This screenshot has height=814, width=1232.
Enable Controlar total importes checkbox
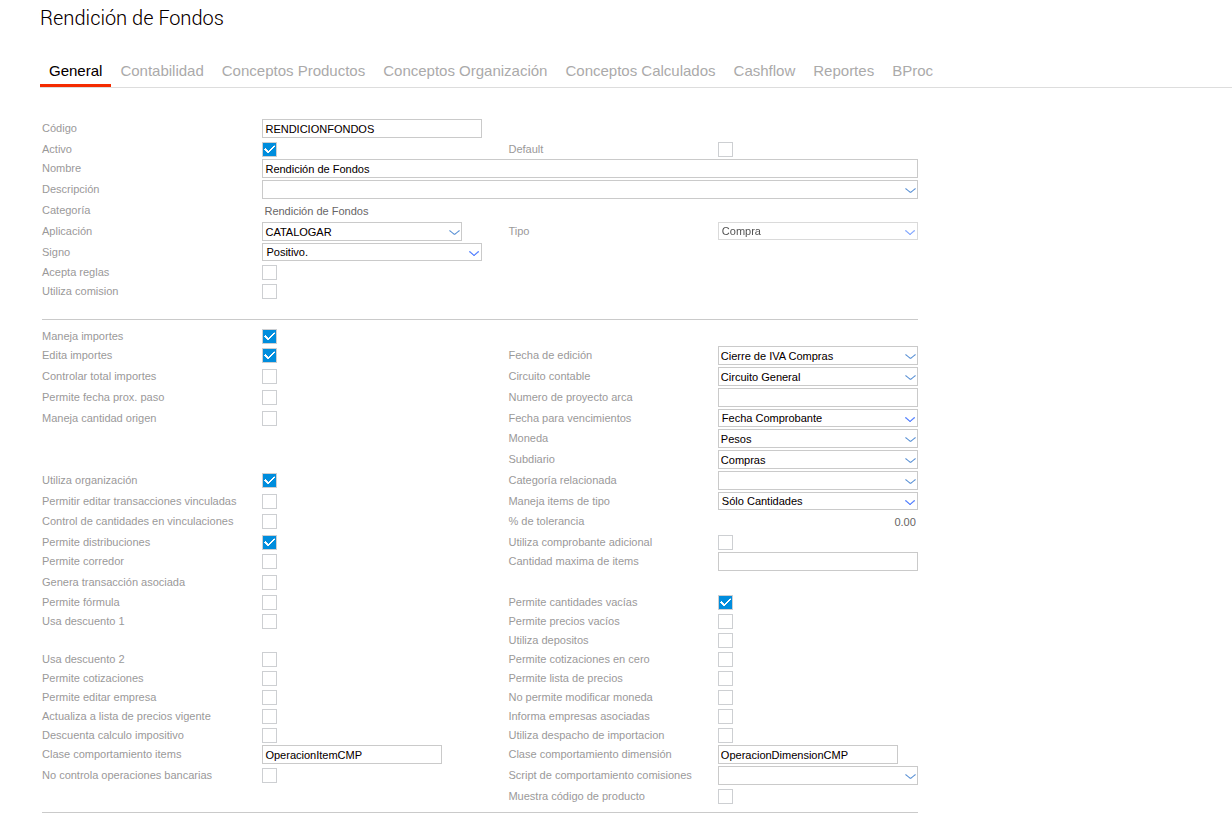pyautogui.click(x=269, y=376)
